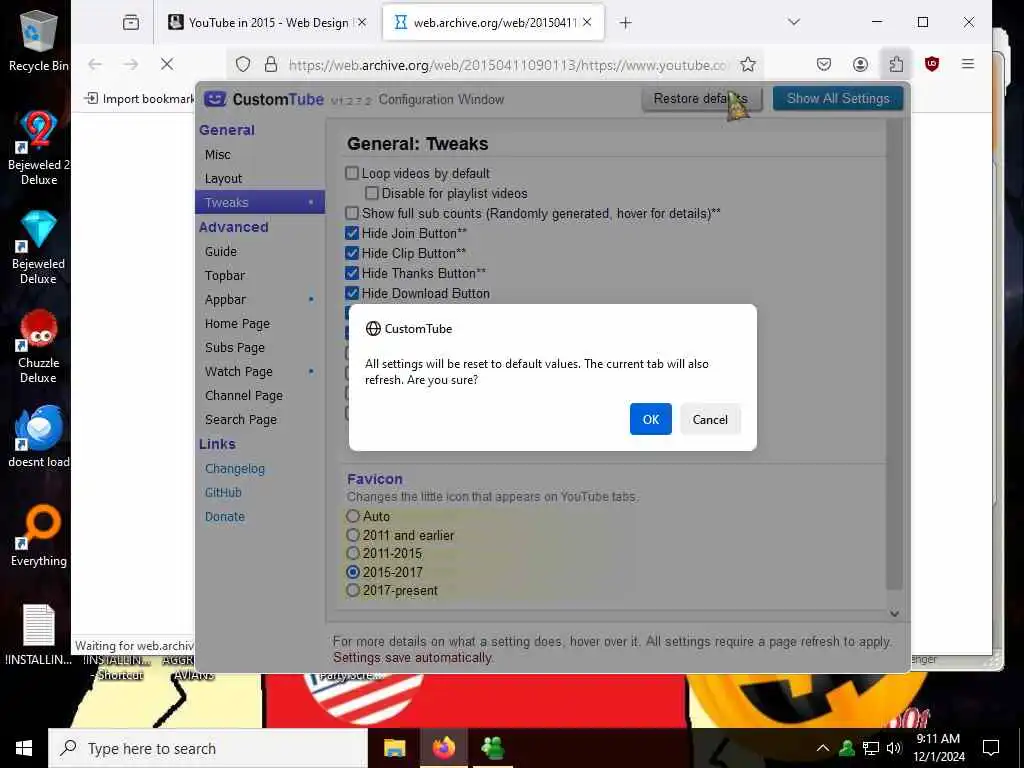Click the Firefox address bar URL
This screenshot has width=1024, height=768.
[x=508, y=65]
